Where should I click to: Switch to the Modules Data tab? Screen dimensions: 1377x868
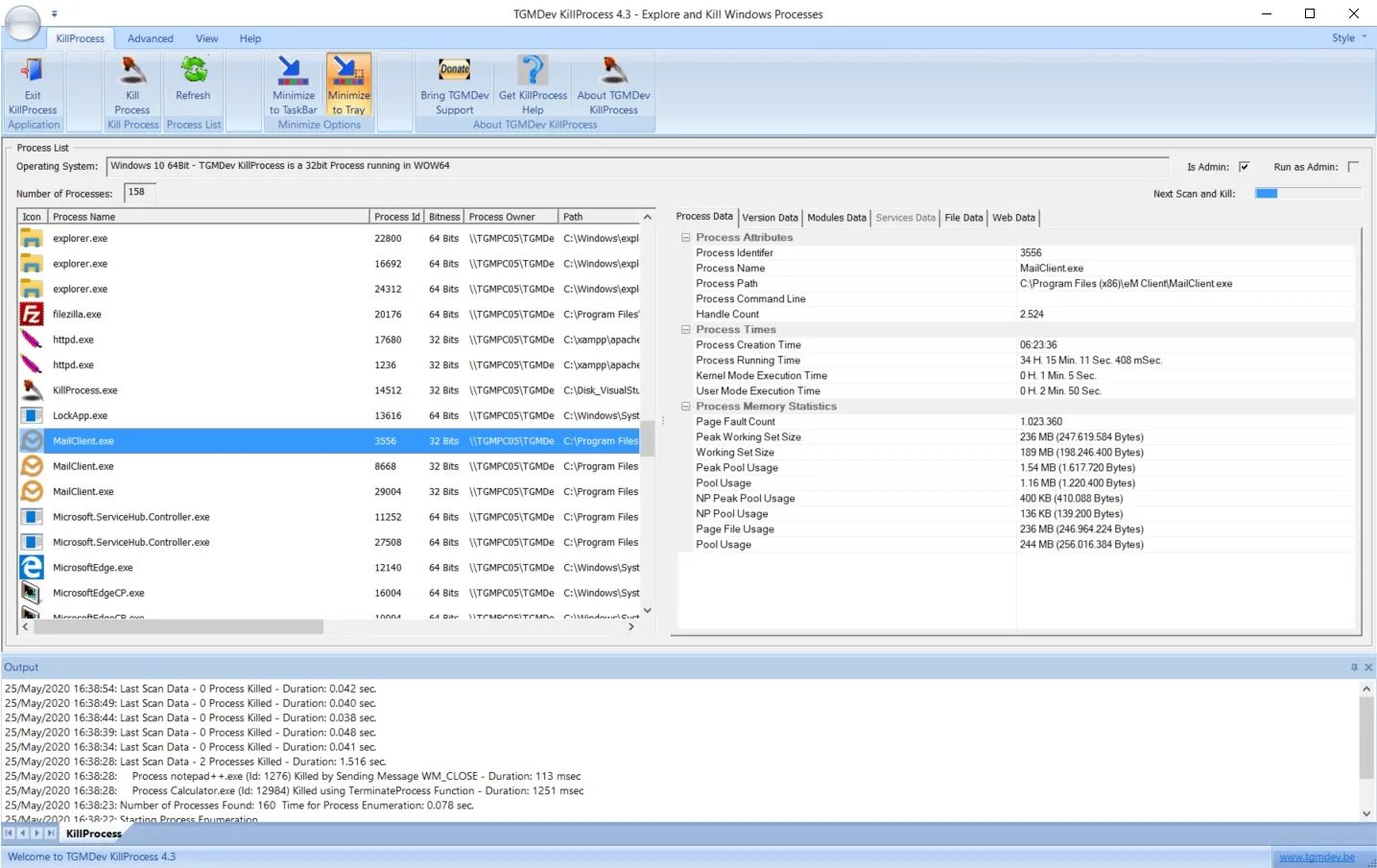837,218
